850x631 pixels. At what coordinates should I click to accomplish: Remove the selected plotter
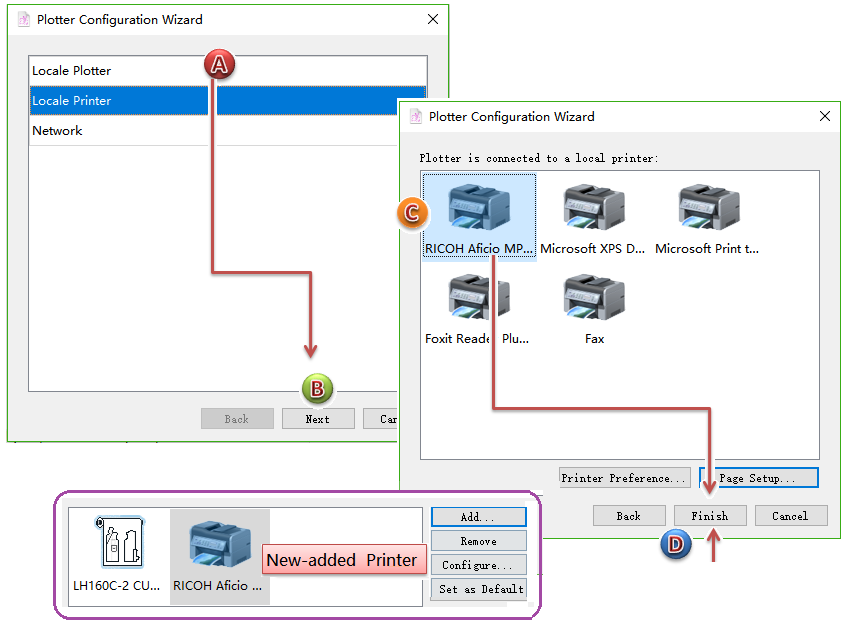click(478, 541)
